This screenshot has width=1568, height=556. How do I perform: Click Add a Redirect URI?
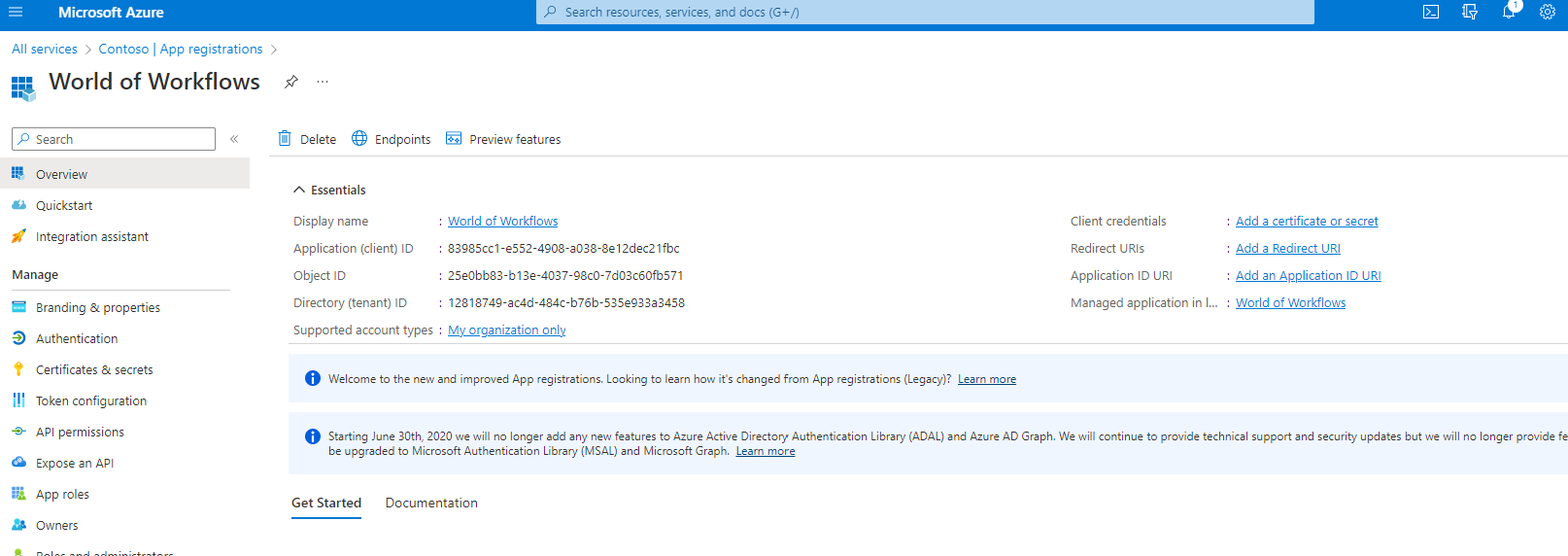pyautogui.click(x=1288, y=248)
